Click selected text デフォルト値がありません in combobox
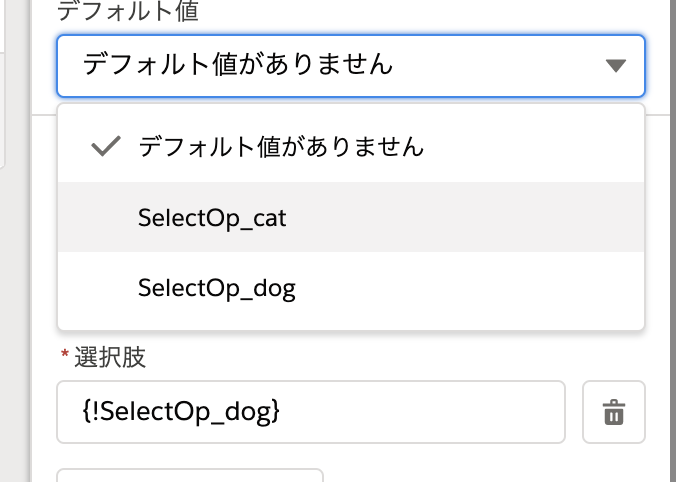 click(238, 64)
